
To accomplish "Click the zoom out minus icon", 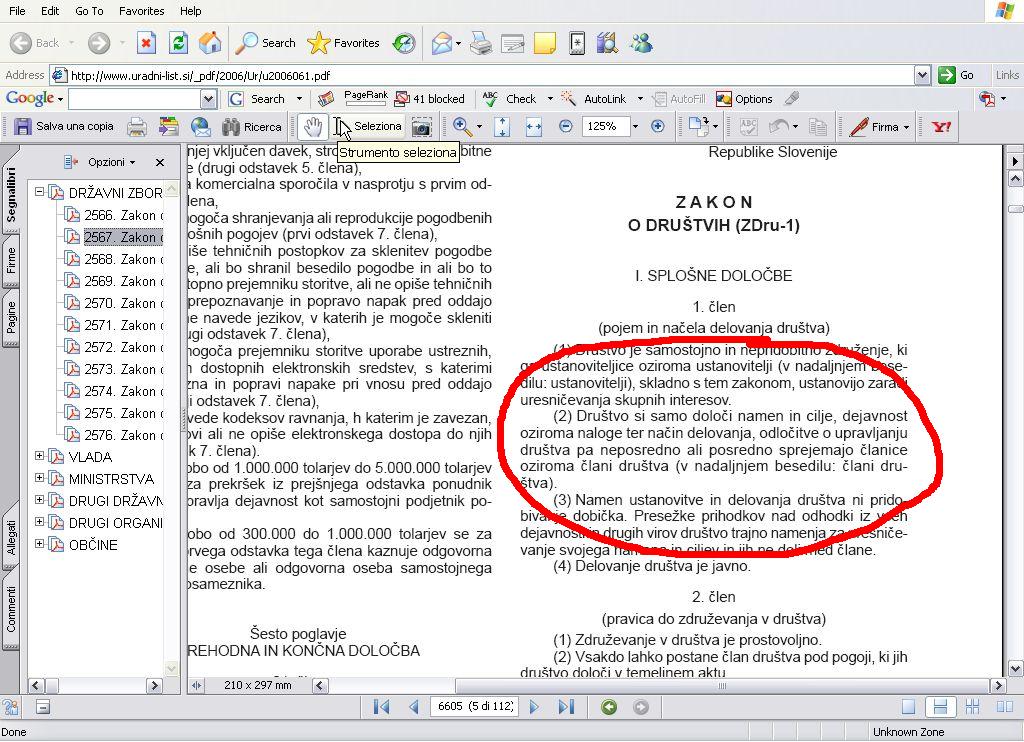I will (566, 127).
